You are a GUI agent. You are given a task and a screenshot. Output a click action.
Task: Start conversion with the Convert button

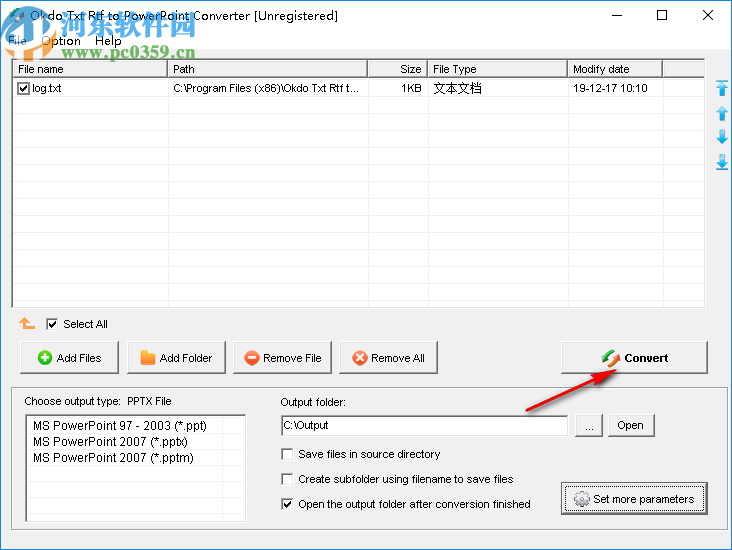pos(634,358)
